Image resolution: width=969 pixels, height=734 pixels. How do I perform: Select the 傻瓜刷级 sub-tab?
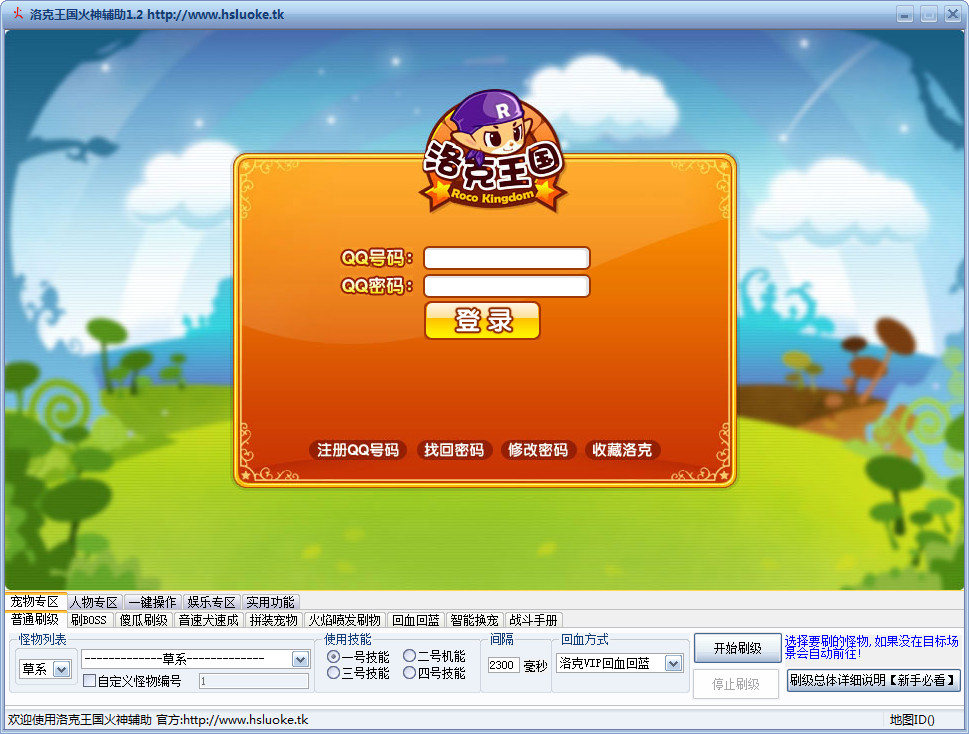(143, 620)
